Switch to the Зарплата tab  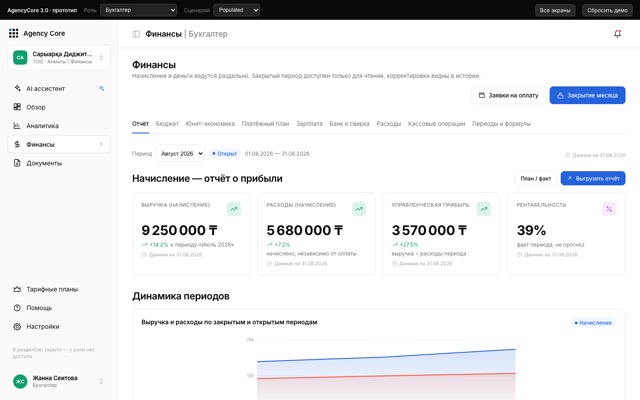click(309, 123)
